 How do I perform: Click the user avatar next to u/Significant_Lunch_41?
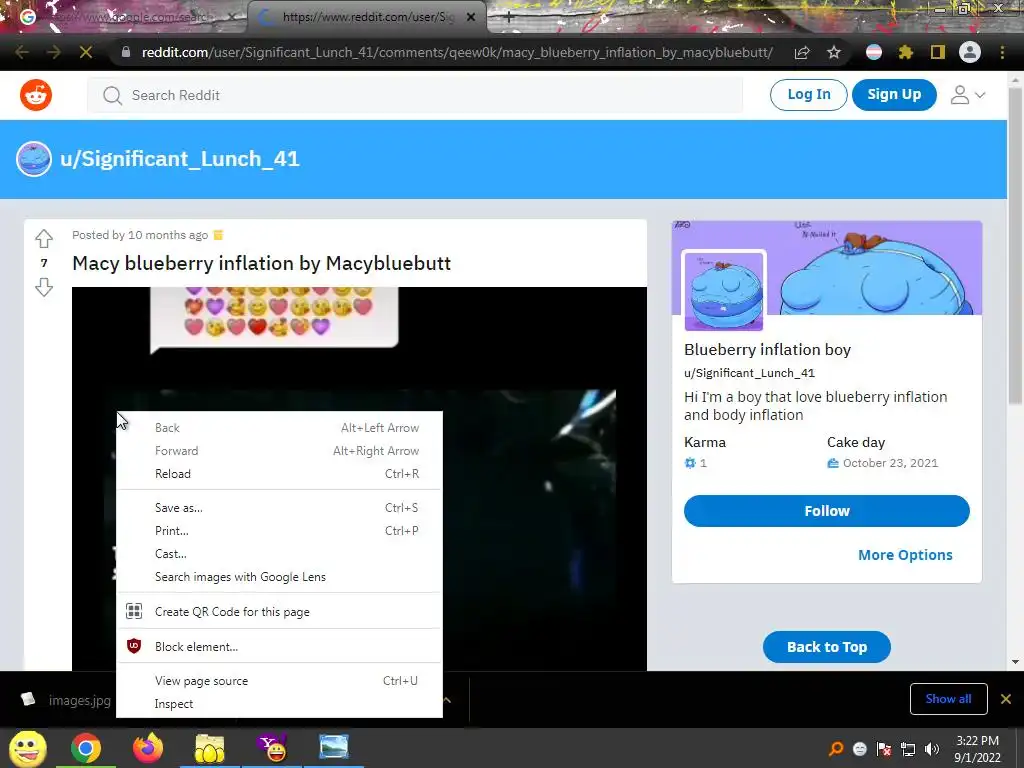click(34, 159)
